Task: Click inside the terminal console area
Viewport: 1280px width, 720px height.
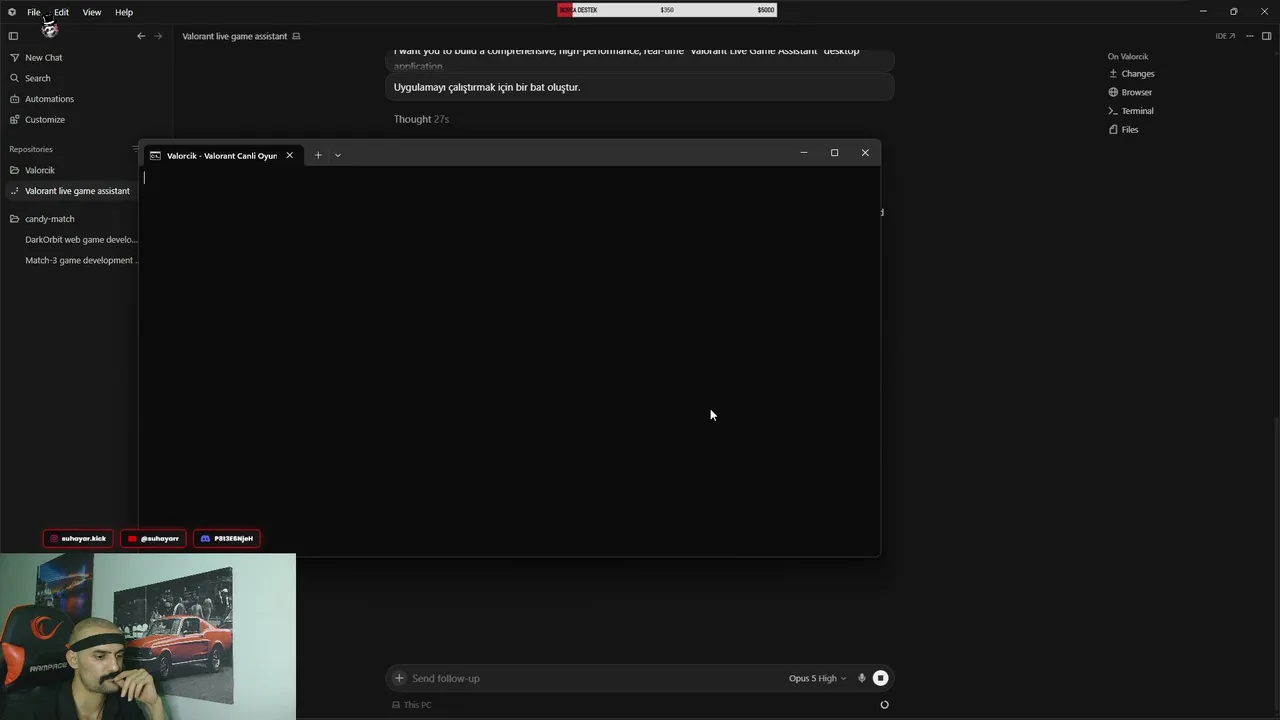Action: click(509, 360)
